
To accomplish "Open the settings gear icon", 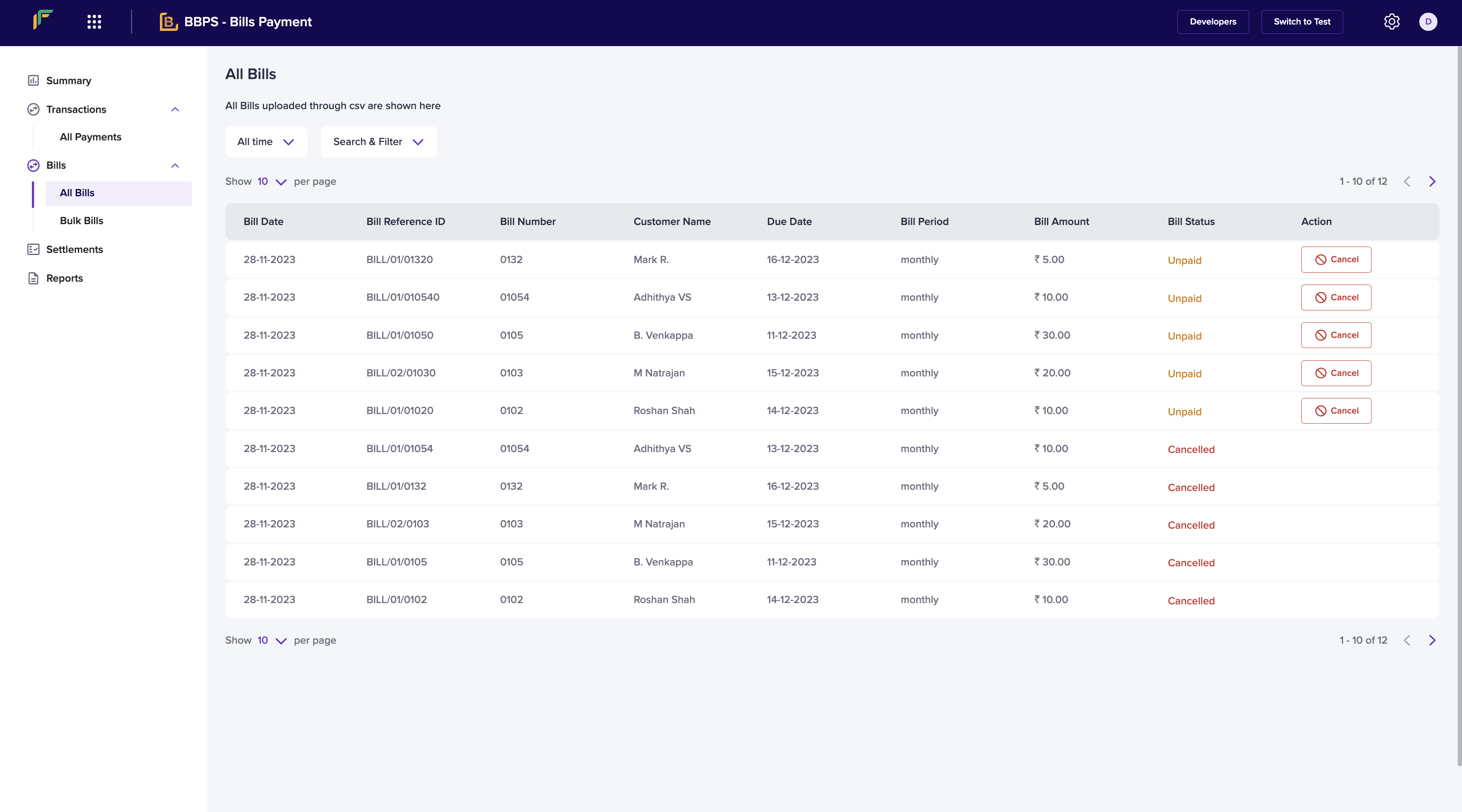I will tap(1392, 22).
